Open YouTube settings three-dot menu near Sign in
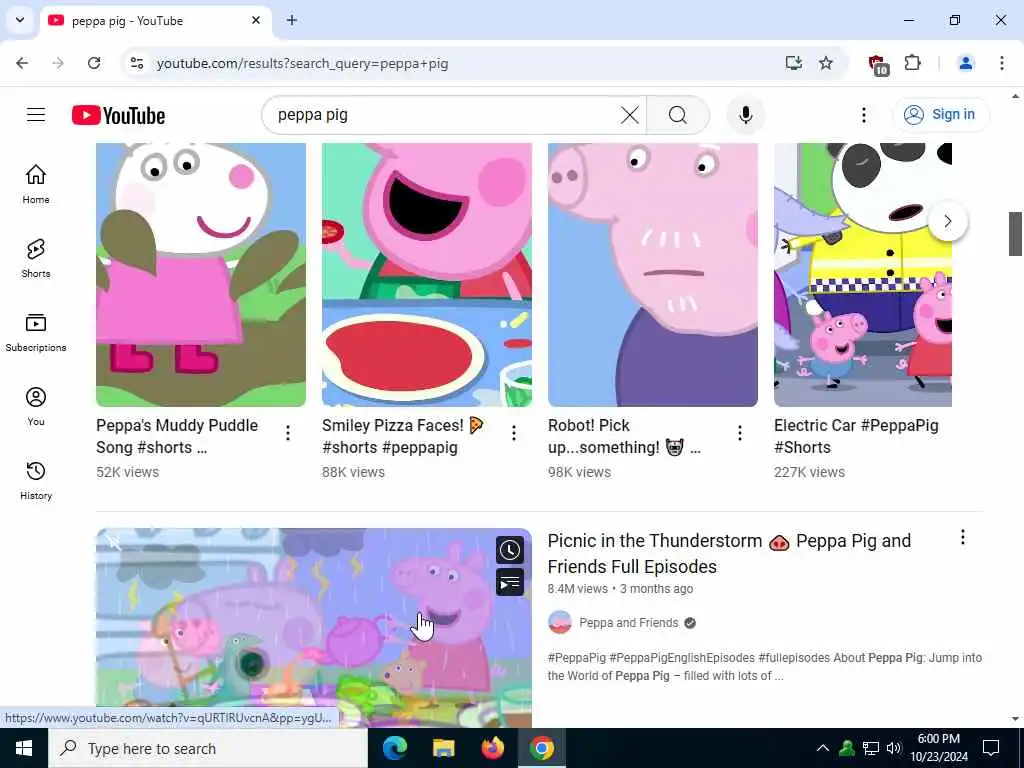The width and height of the screenshot is (1024, 768). 863,115
